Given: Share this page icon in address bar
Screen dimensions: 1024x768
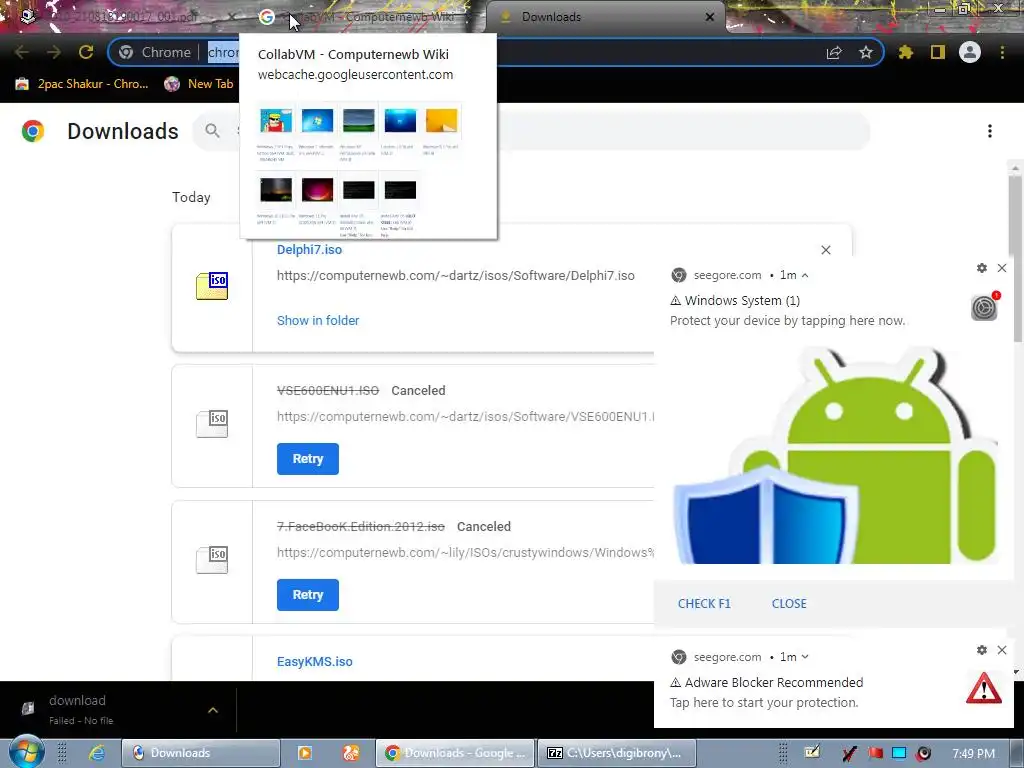Looking at the screenshot, I should click(x=834, y=52).
